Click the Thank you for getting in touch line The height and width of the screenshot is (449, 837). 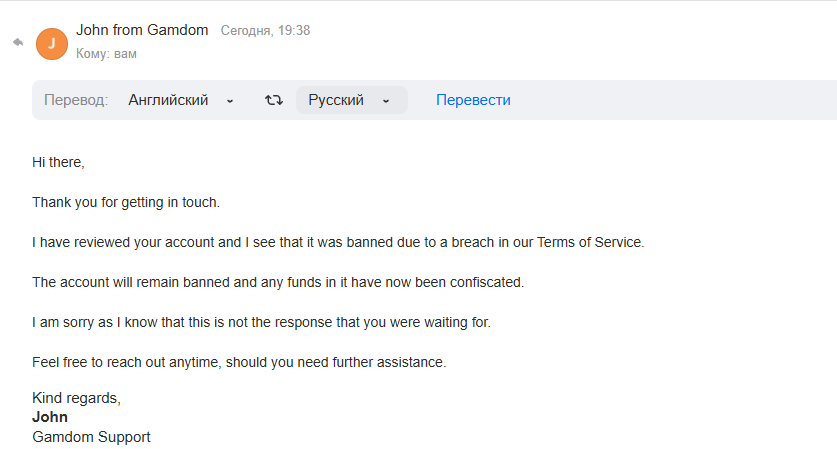tap(126, 202)
